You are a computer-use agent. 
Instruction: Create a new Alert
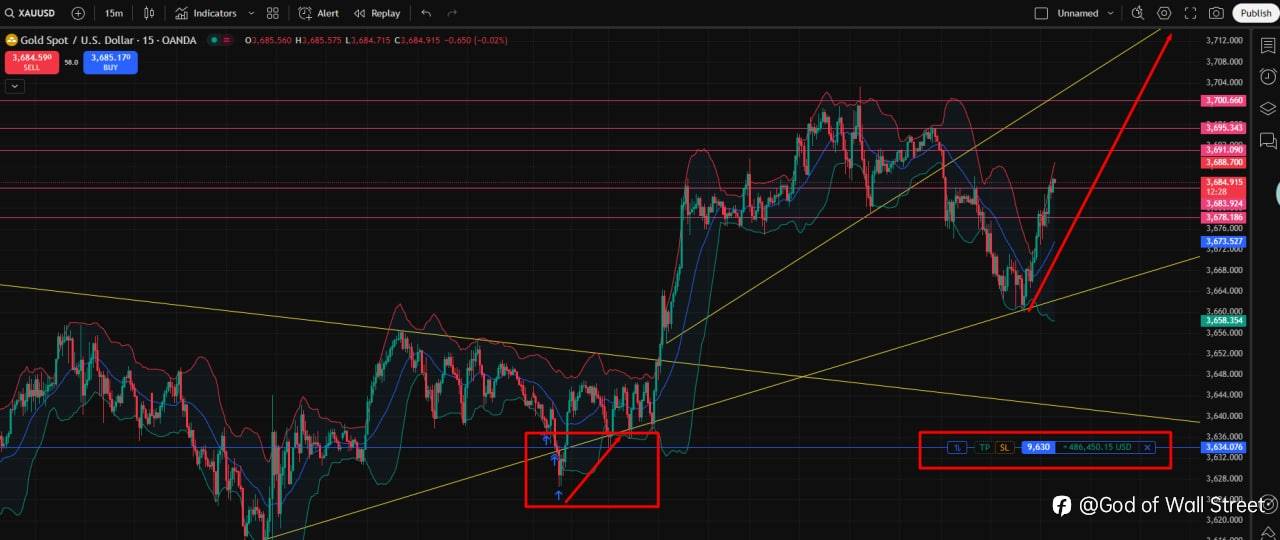pos(319,13)
